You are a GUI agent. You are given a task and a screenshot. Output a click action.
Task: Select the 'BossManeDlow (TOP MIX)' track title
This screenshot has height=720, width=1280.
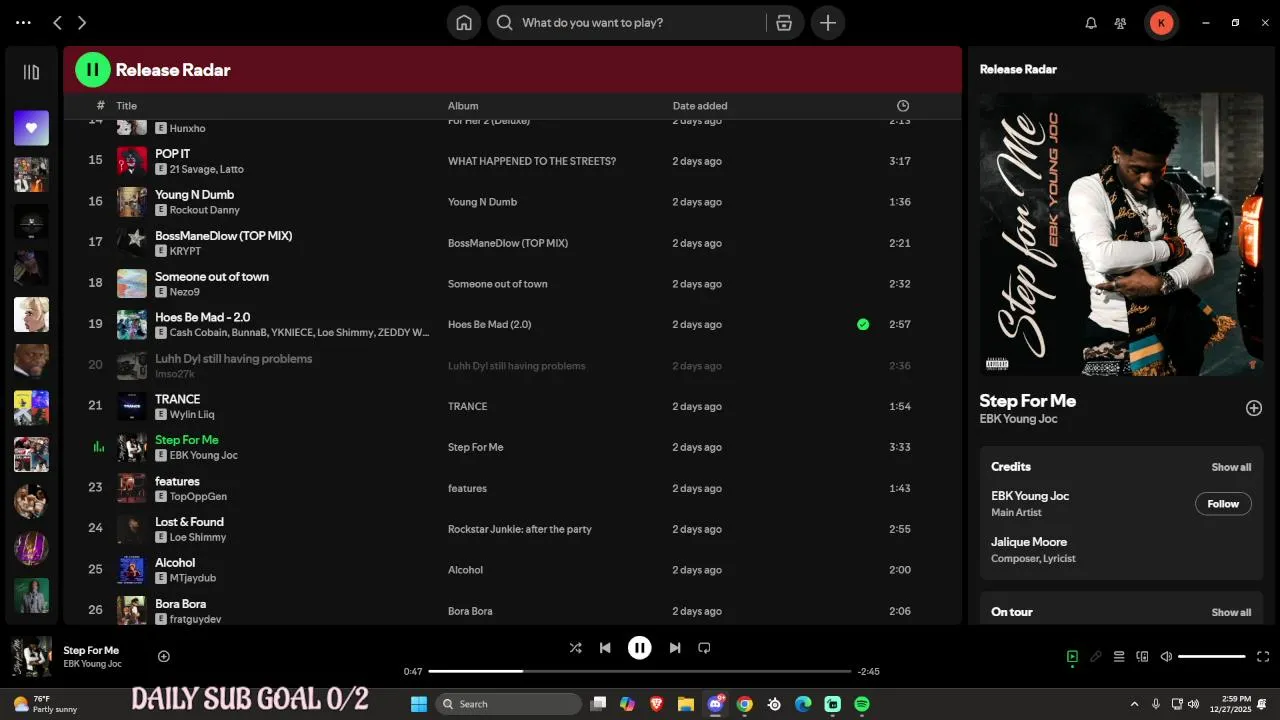coord(223,236)
